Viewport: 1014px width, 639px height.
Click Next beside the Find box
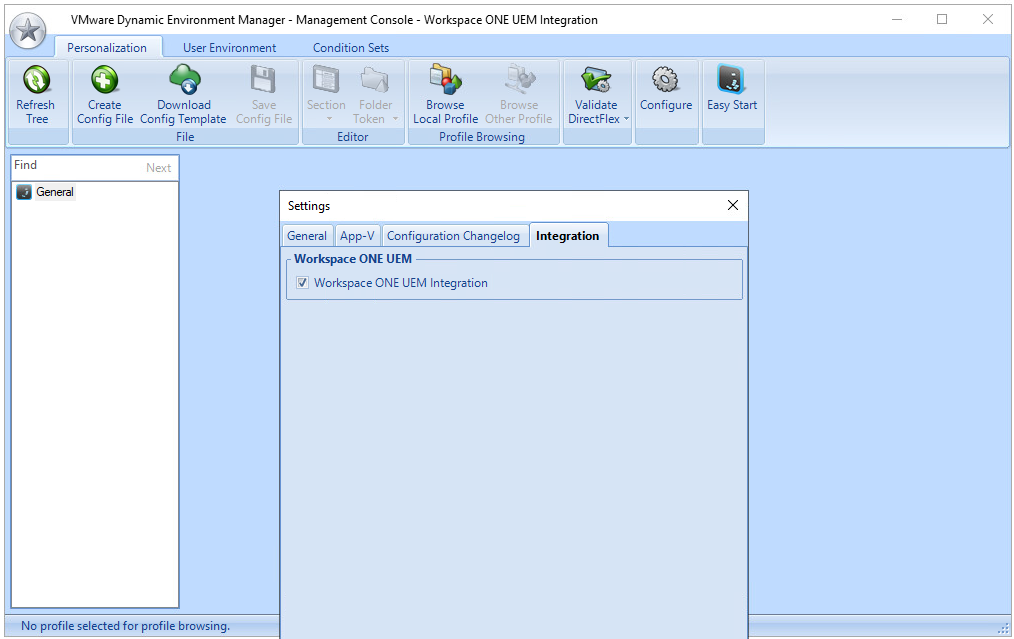click(158, 168)
